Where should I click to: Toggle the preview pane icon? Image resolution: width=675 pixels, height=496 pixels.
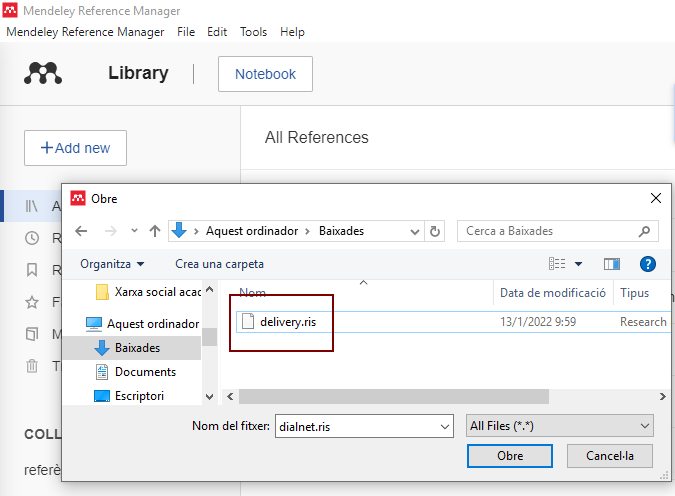click(612, 264)
